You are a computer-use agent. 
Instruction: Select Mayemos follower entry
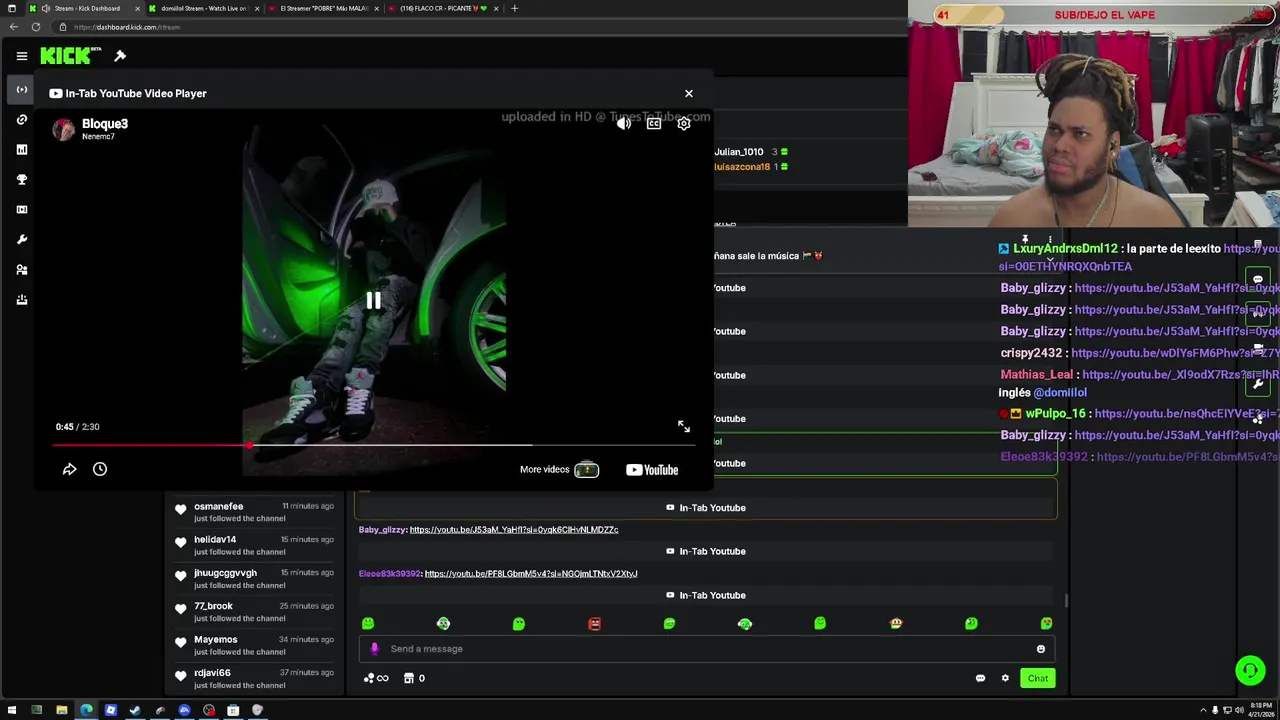tap(254, 645)
